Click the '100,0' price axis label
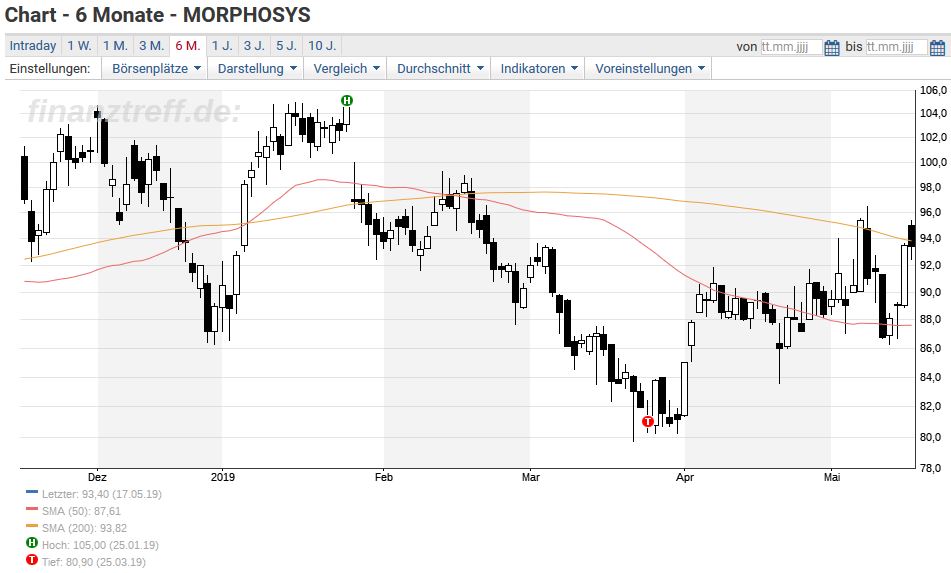Screen dimensions: 951x573 933,163
